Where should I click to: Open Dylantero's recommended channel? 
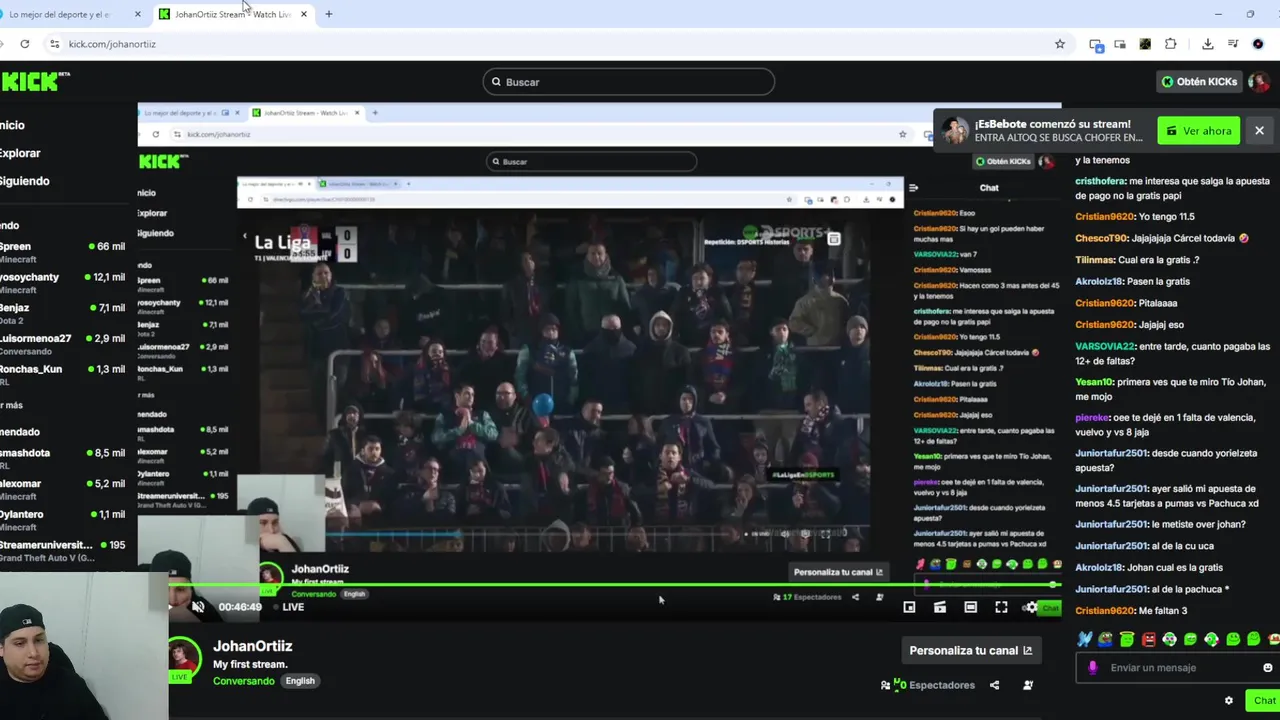click(62, 520)
